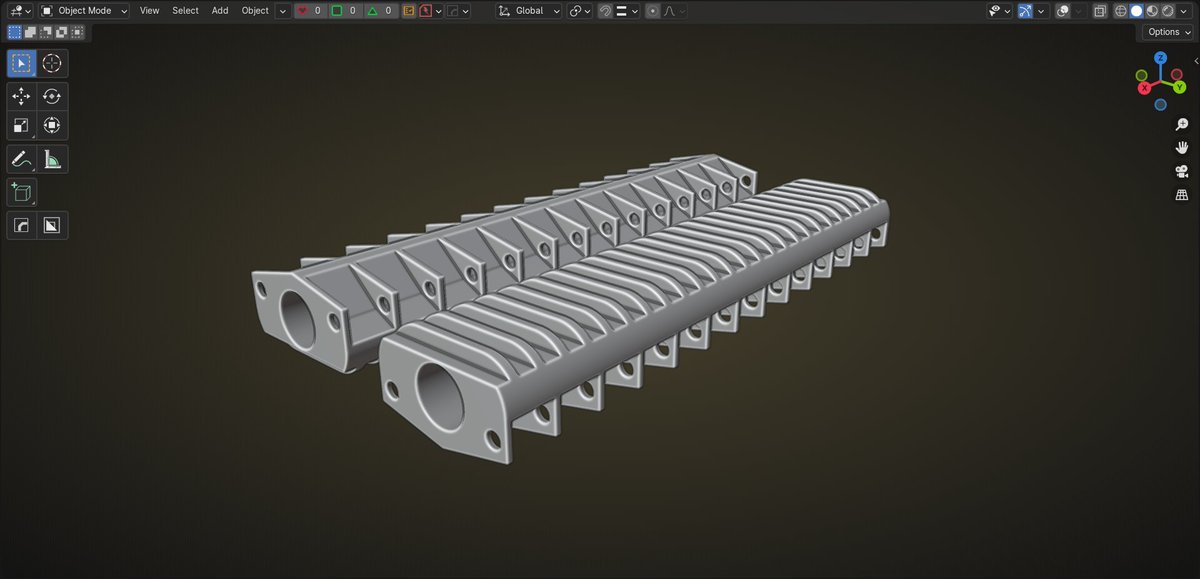Click the red heart counter icon

(x=301, y=10)
